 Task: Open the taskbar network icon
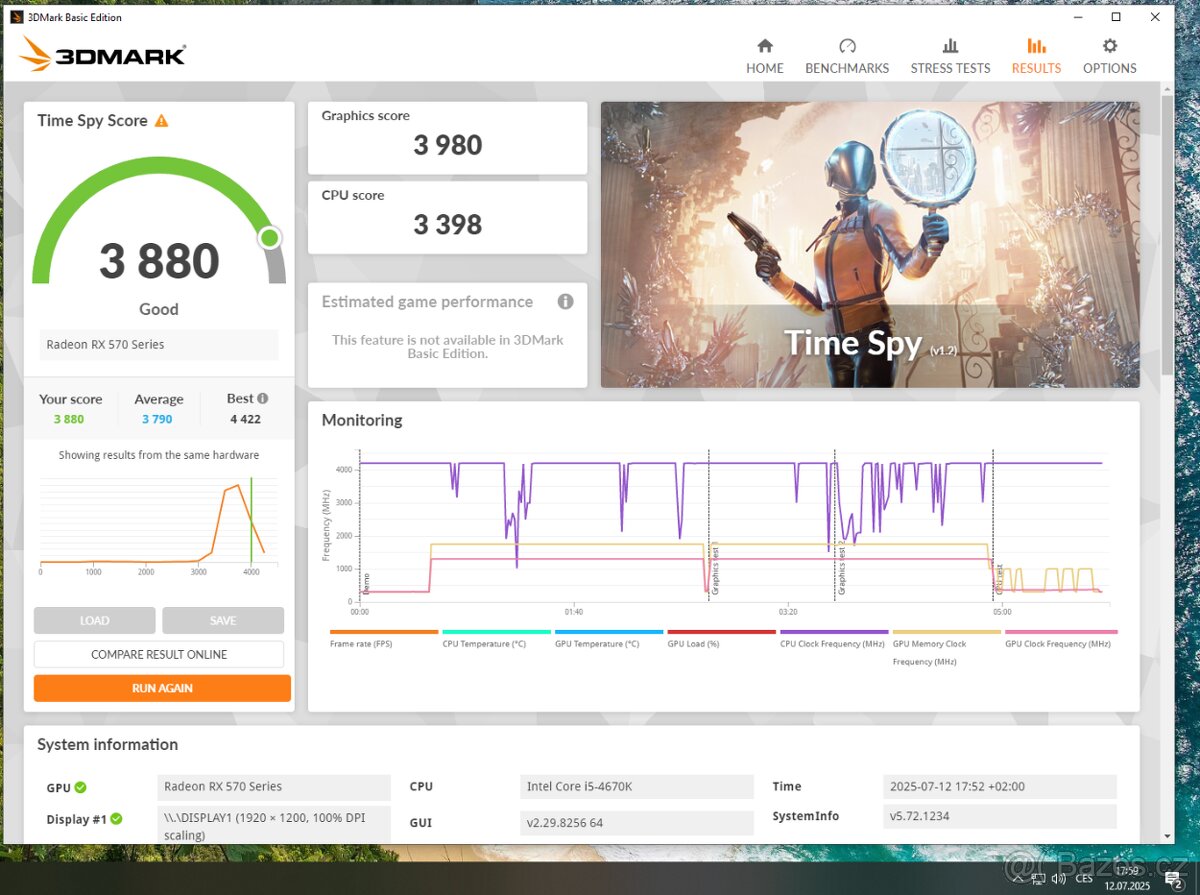pos(1039,878)
